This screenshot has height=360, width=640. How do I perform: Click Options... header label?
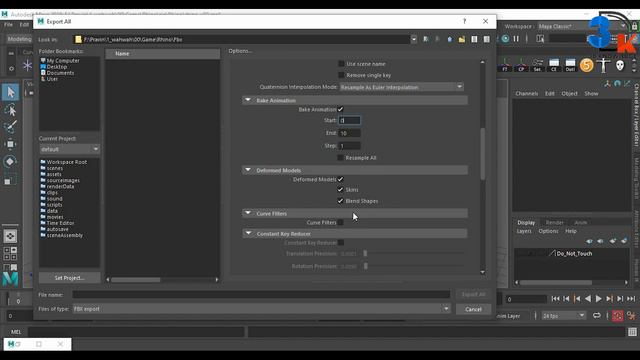click(240, 51)
